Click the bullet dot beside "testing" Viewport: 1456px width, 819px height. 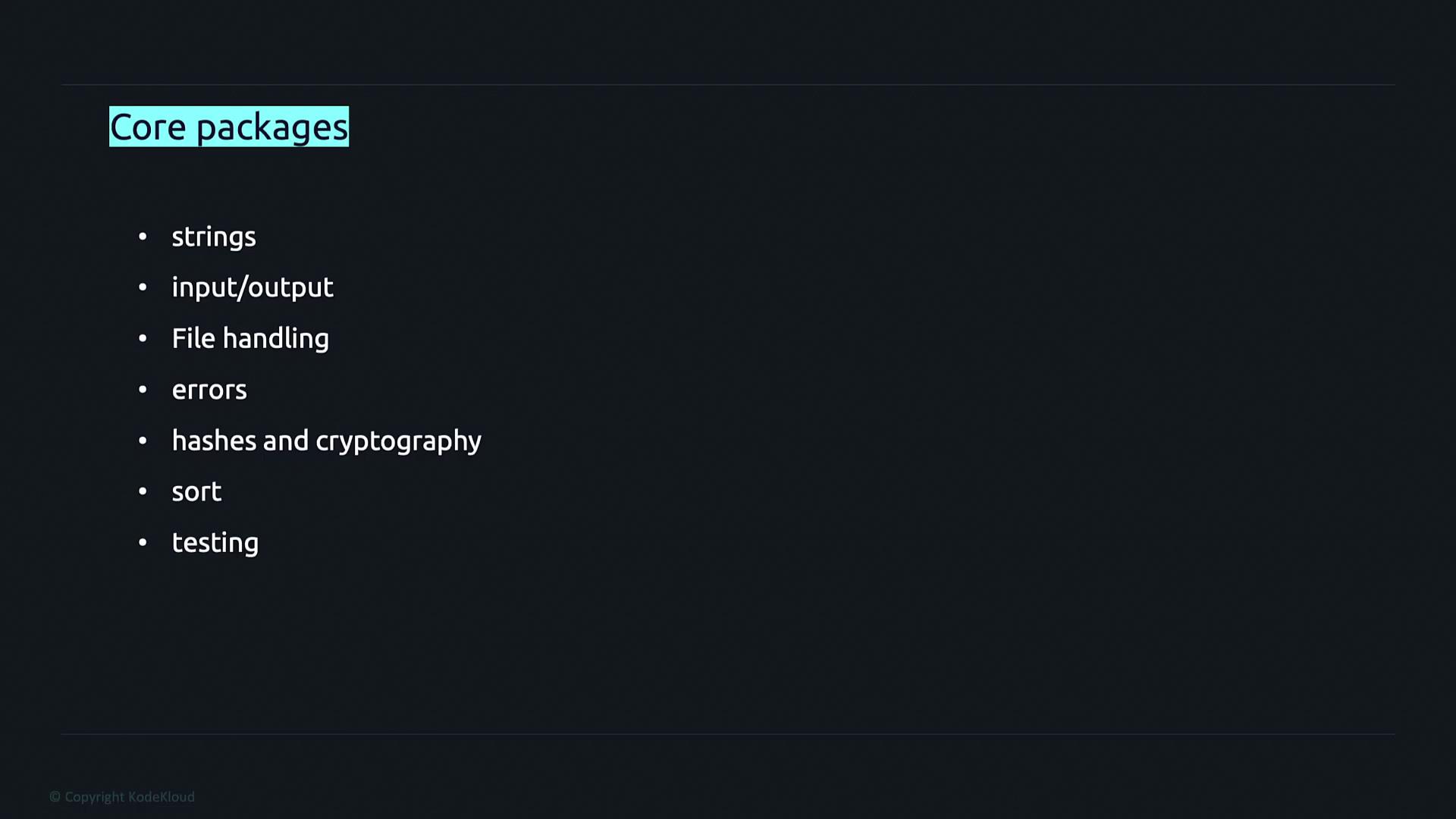point(143,543)
